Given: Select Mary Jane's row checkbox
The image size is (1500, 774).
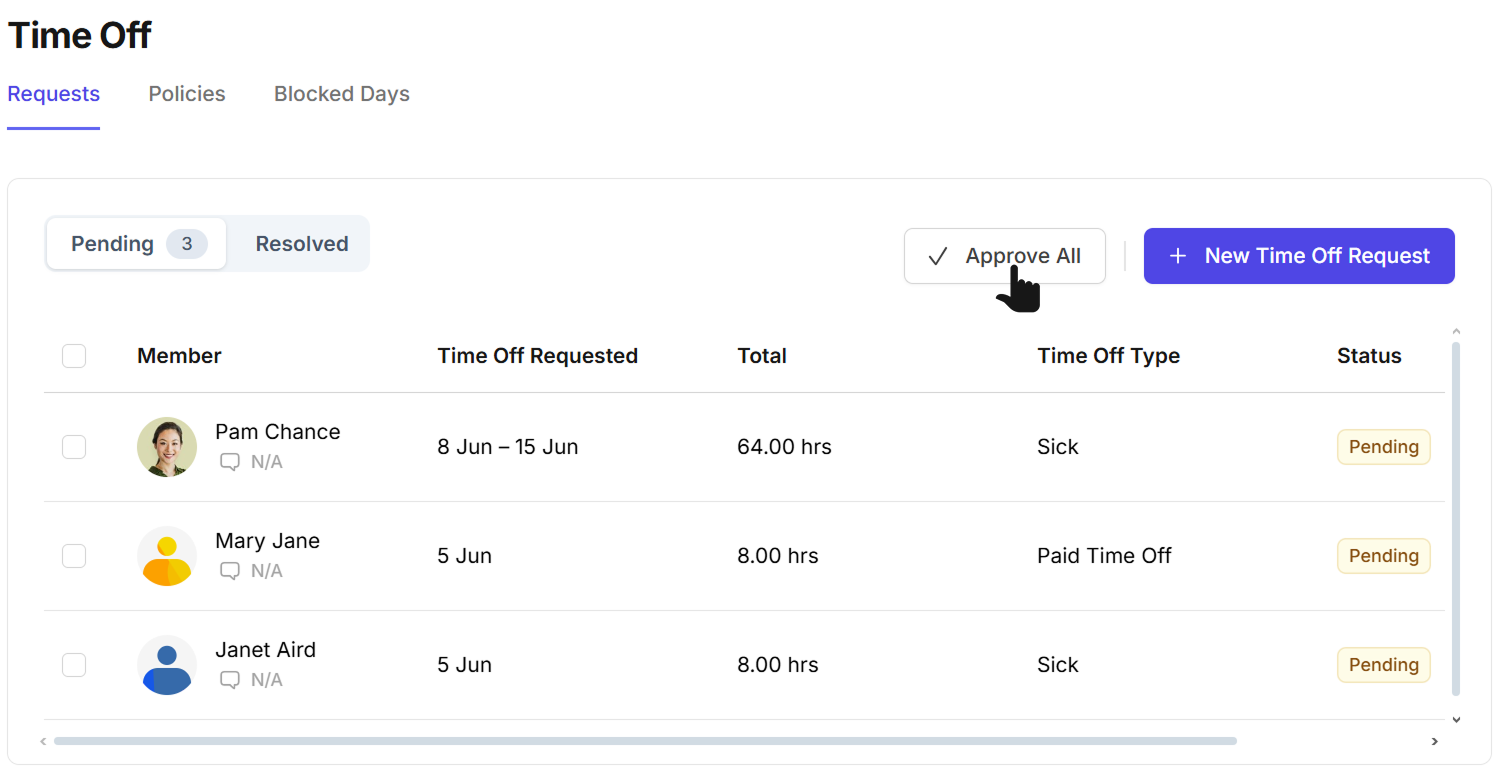Looking at the screenshot, I should 74,556.
